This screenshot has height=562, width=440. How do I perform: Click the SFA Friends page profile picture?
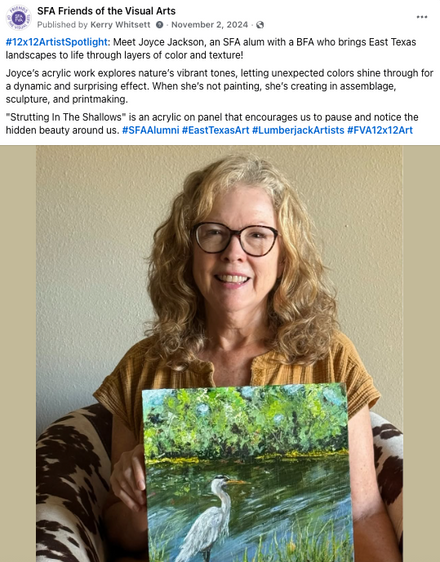click(x=18, y=17)
